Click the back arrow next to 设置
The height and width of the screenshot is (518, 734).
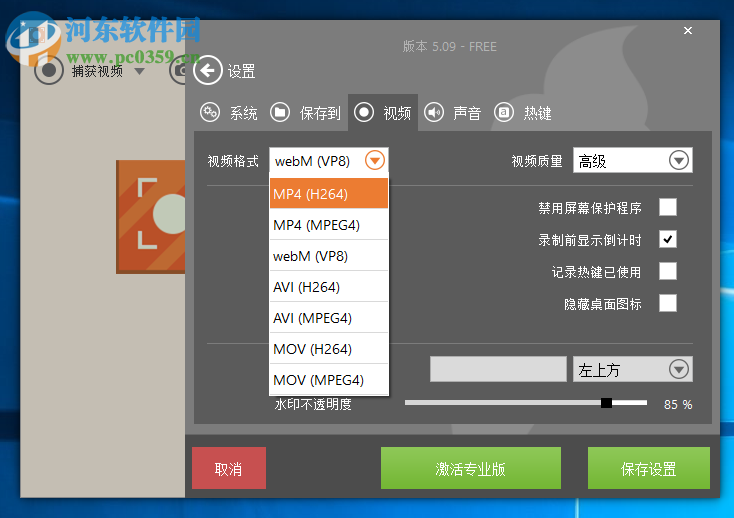(x=207, y=70)
